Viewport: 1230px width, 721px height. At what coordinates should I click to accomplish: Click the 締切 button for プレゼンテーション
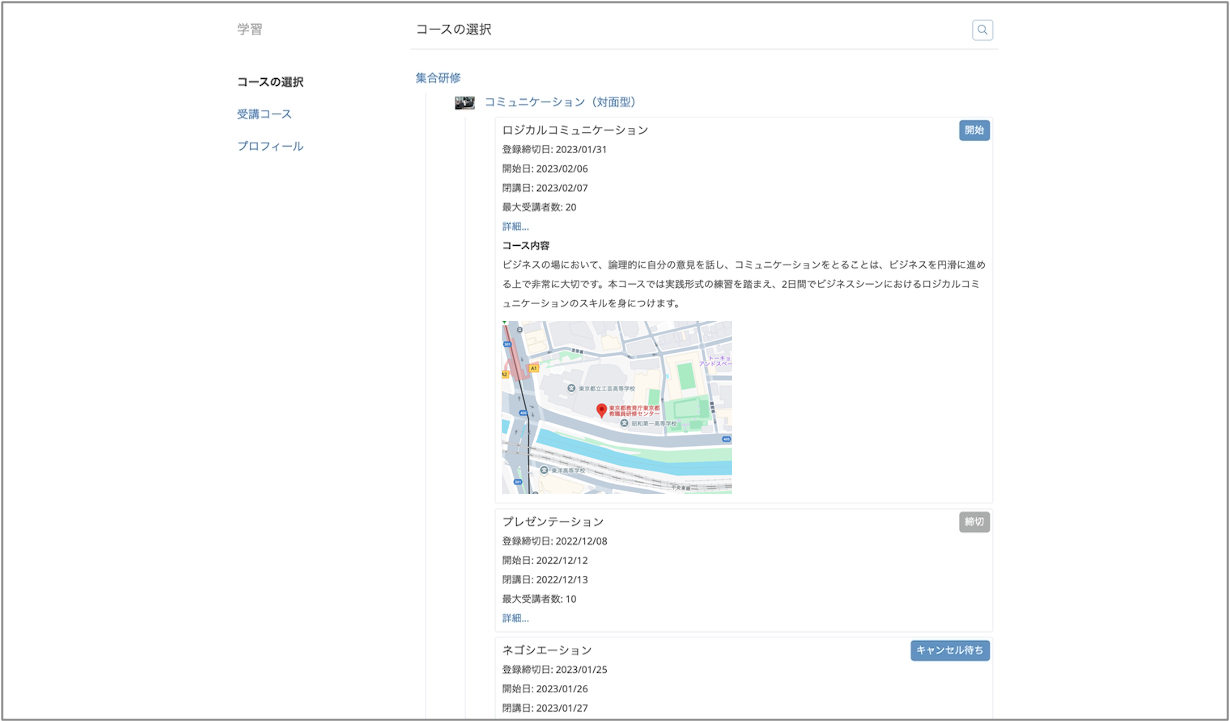click(x=974, y=522)
